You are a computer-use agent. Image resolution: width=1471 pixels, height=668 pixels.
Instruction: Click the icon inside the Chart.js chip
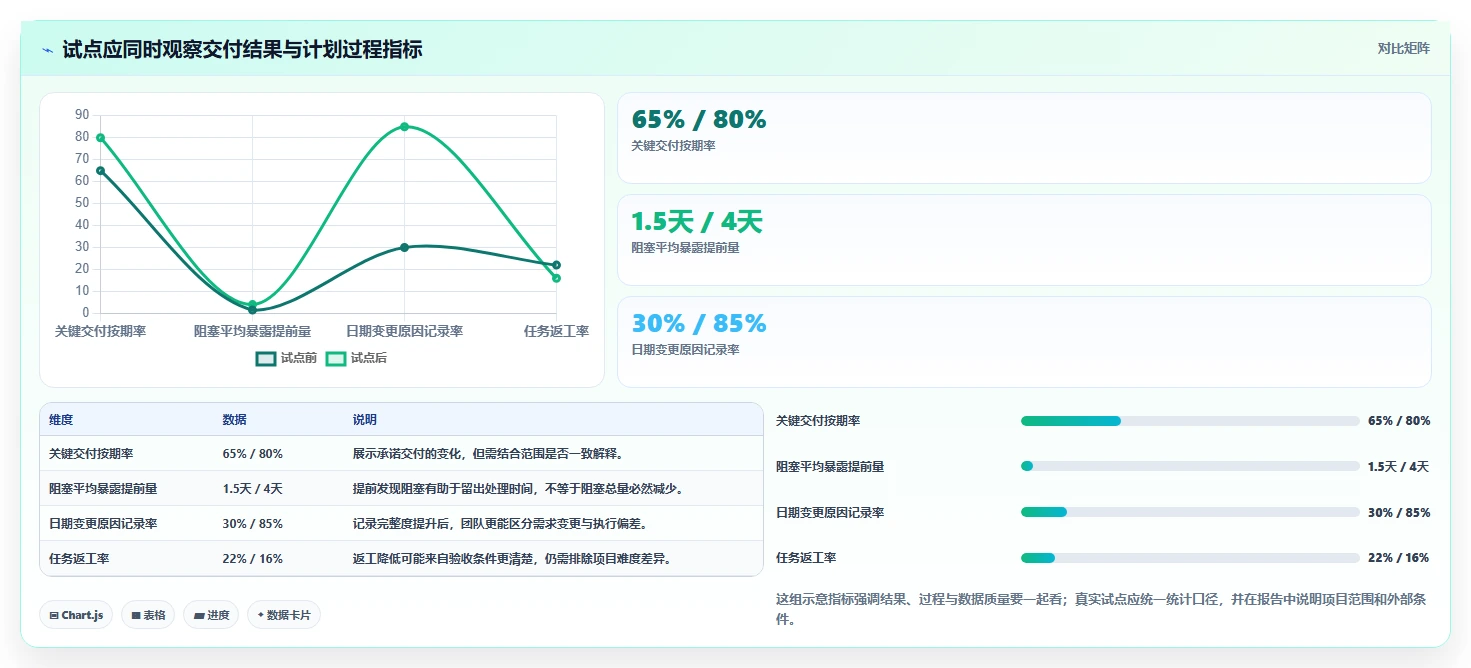coord(54,615)
